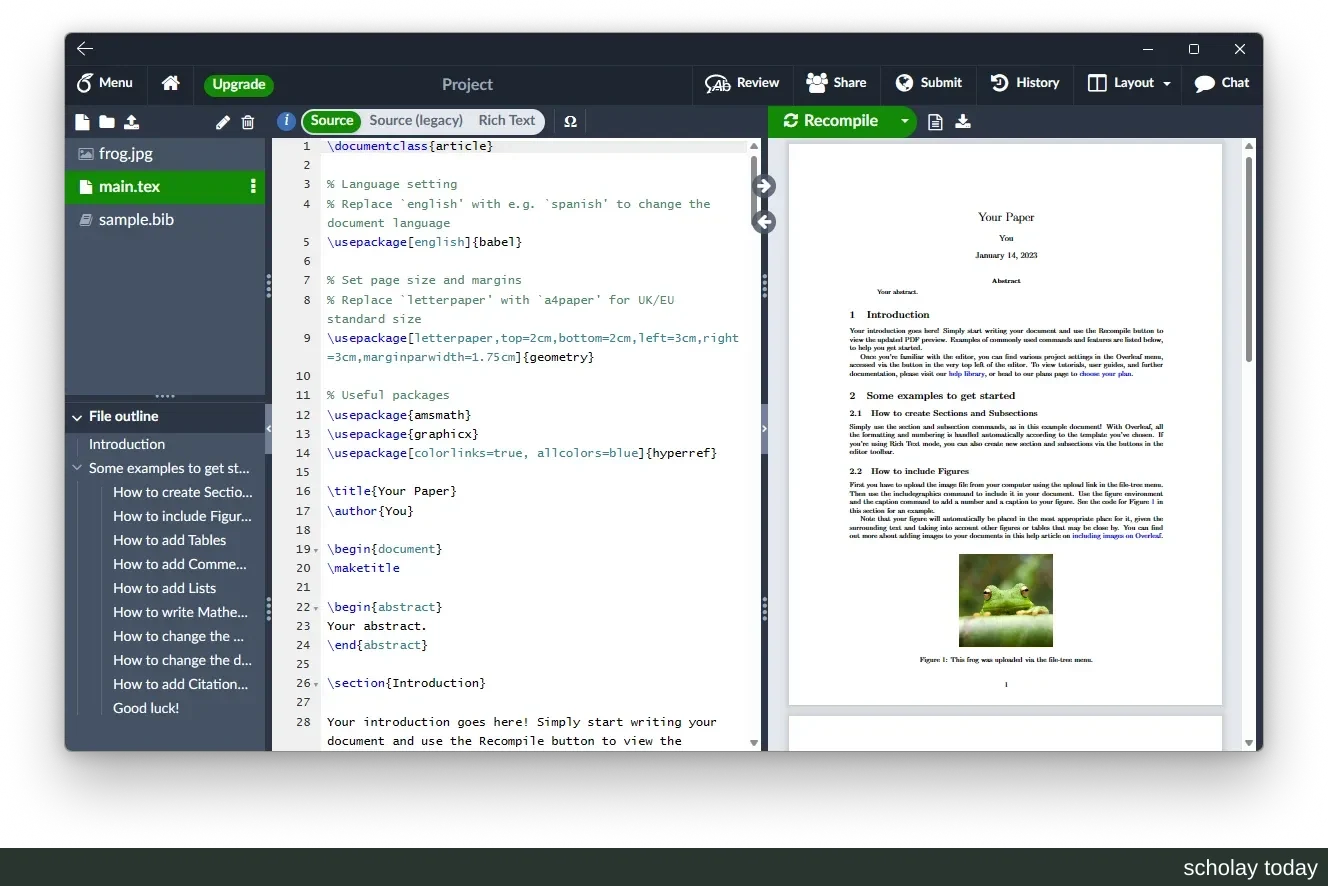Open Review track changes panel
Image resolution: width=1328 pixels, height=886 pixels.
[x=742, y=83]
